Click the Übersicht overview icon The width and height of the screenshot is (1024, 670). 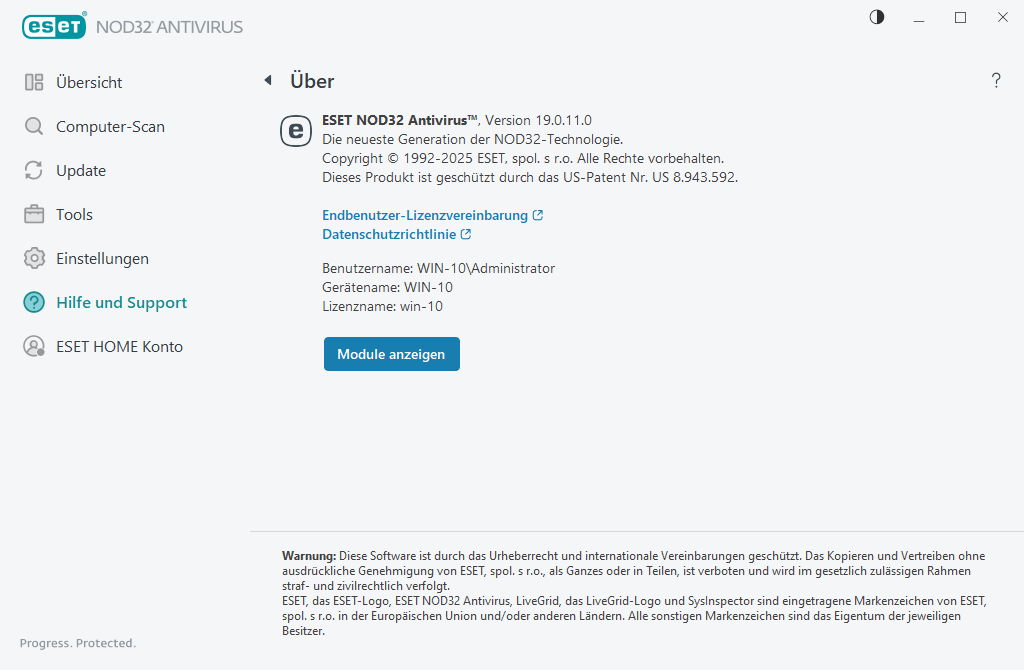pyautogui.click(x=34, y=82)
